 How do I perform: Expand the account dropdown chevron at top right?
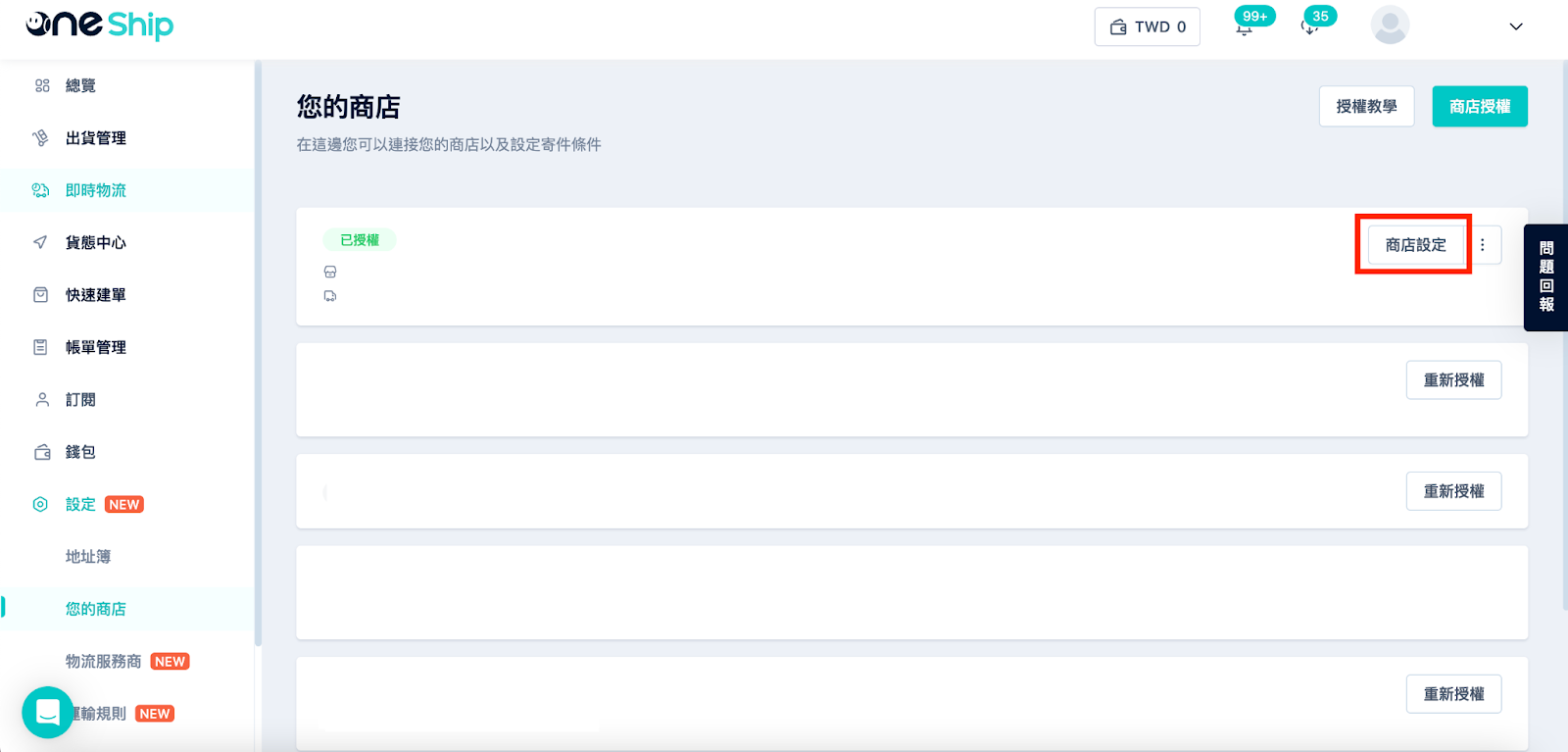coord(1516,26)
